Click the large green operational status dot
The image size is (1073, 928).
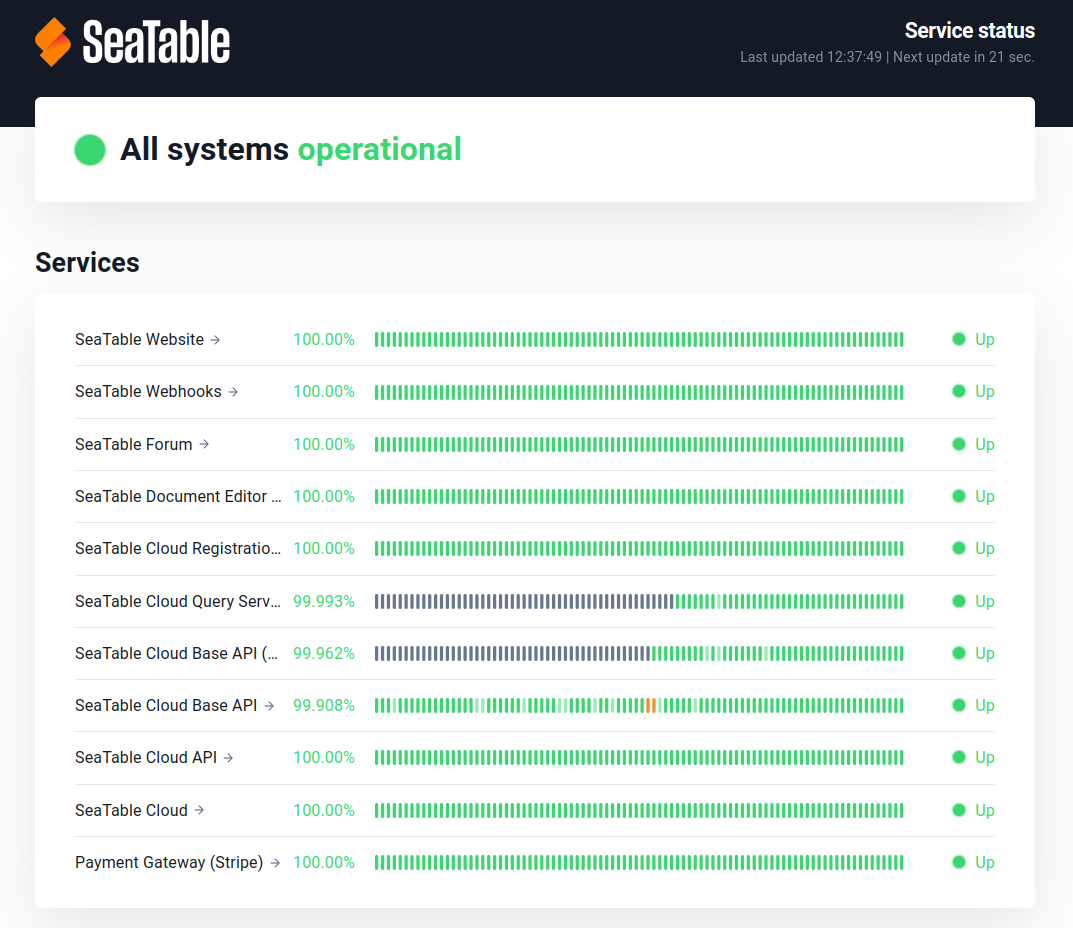pos(90,150)
